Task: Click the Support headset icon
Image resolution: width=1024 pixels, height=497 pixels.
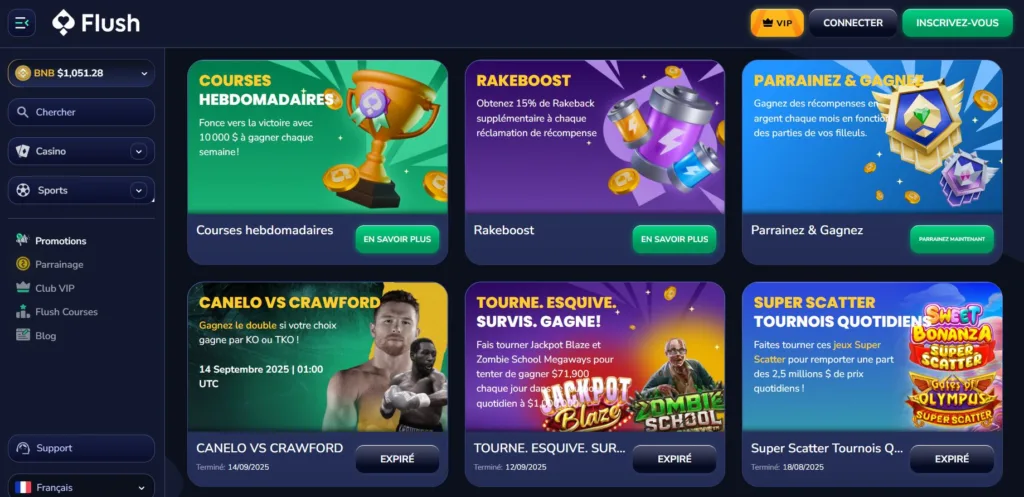Action: coord(24,448)
